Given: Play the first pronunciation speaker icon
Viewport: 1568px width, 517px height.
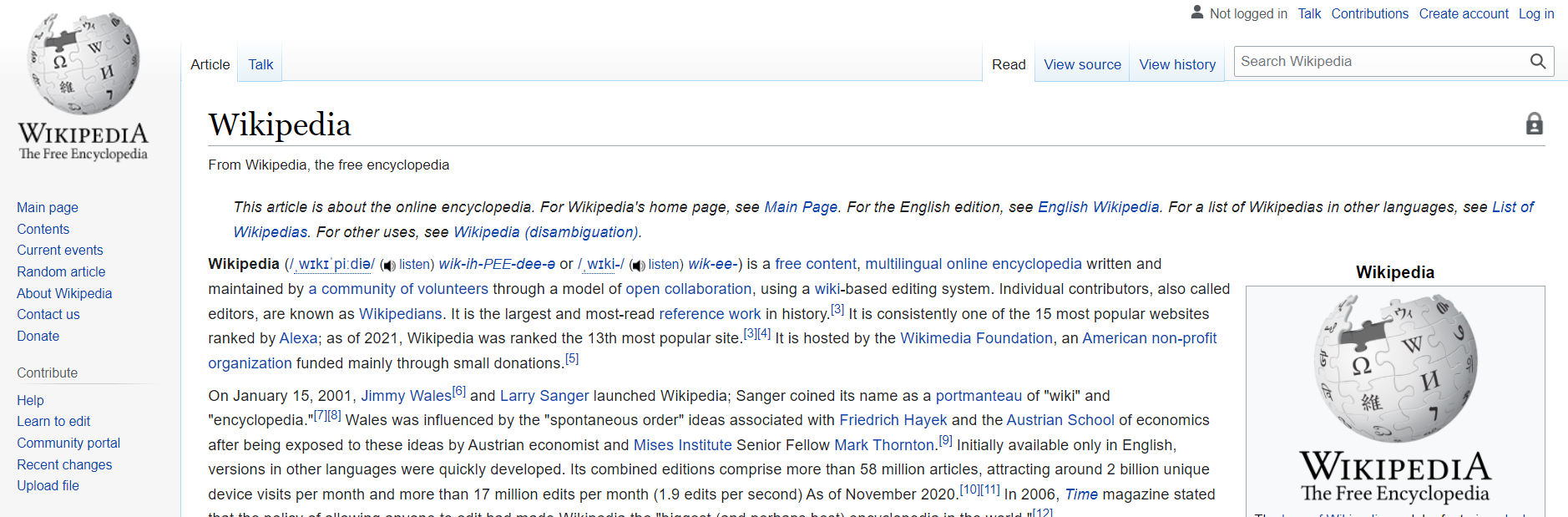Looking at the screenshot, I should coord(388,266).
